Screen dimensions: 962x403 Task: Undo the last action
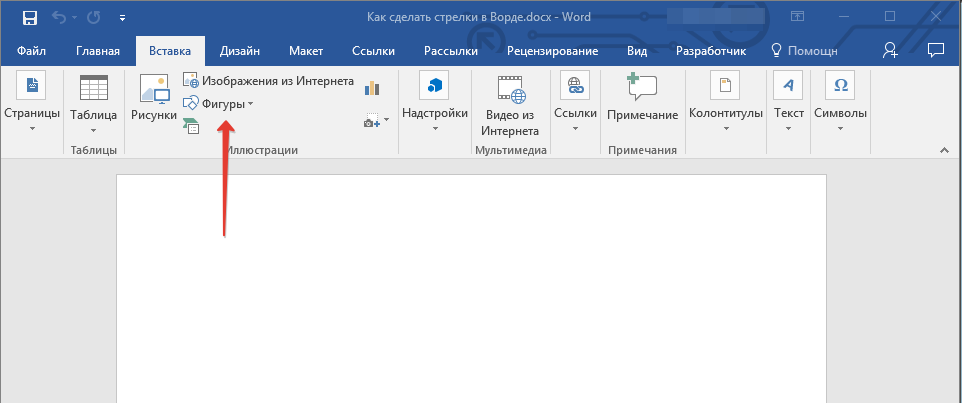60,18
